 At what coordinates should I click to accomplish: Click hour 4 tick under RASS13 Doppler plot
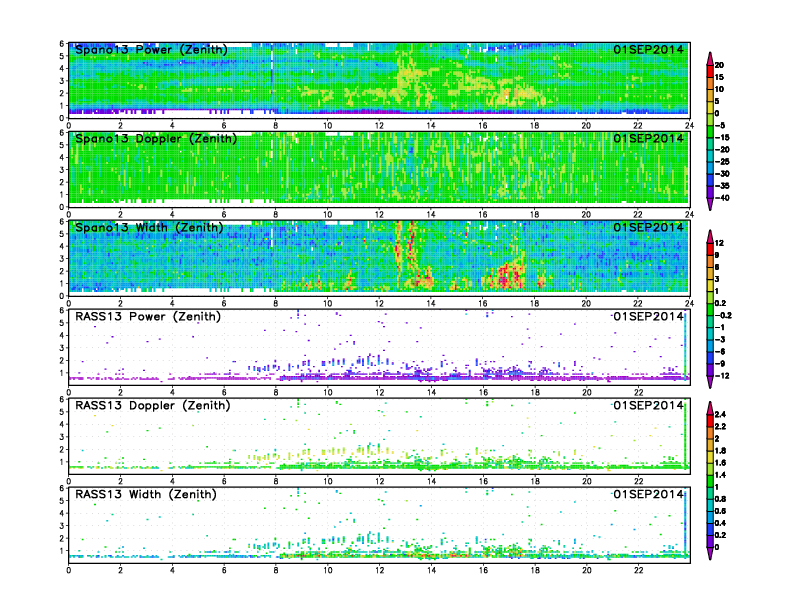[x=172, y=481]
